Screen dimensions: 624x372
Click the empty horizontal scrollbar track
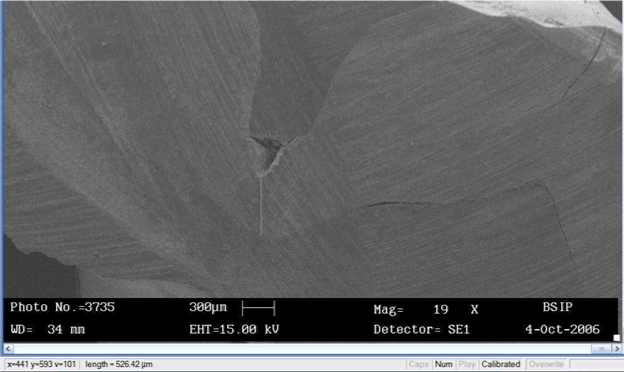click(x=302, y=349)
